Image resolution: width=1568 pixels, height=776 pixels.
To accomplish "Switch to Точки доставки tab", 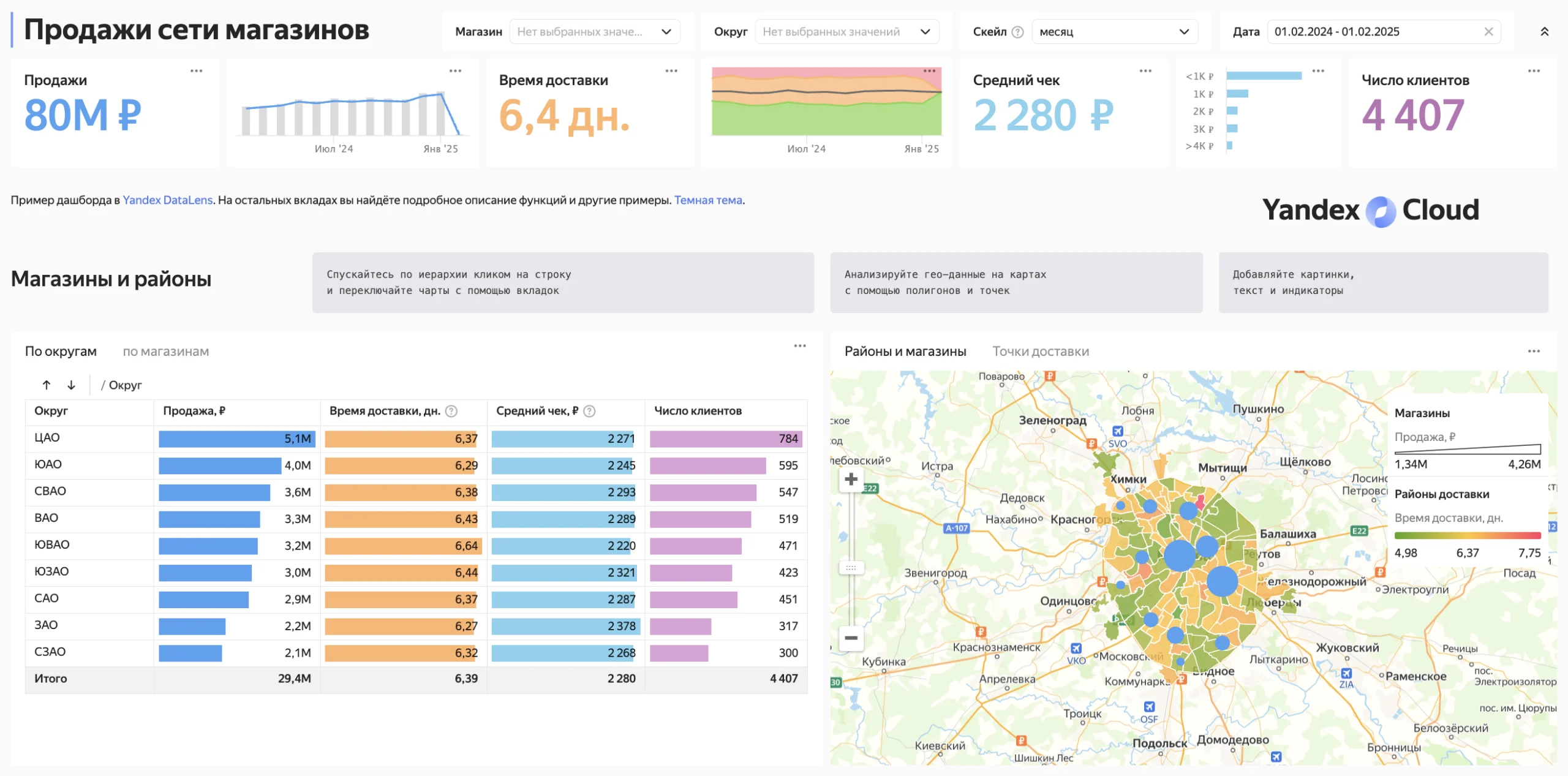I will (x=1041, y=352).
